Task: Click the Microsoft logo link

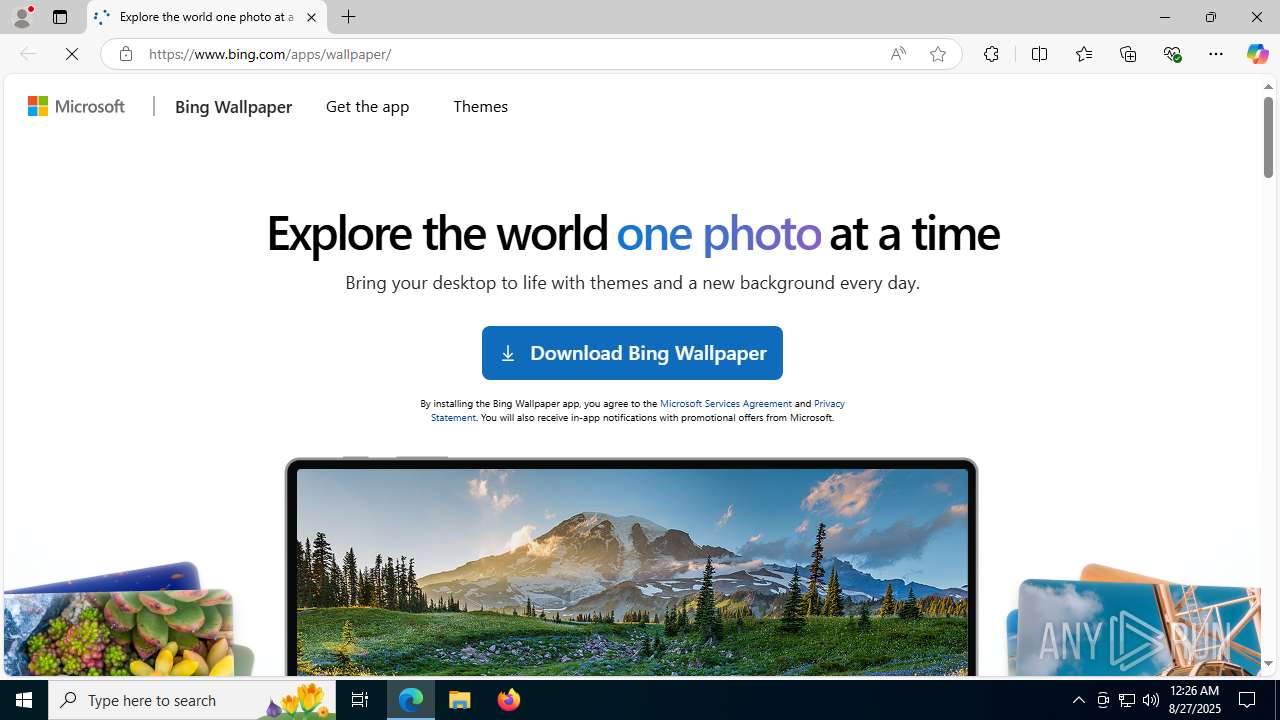Action: pyautogui.click(x=77, y=106)
